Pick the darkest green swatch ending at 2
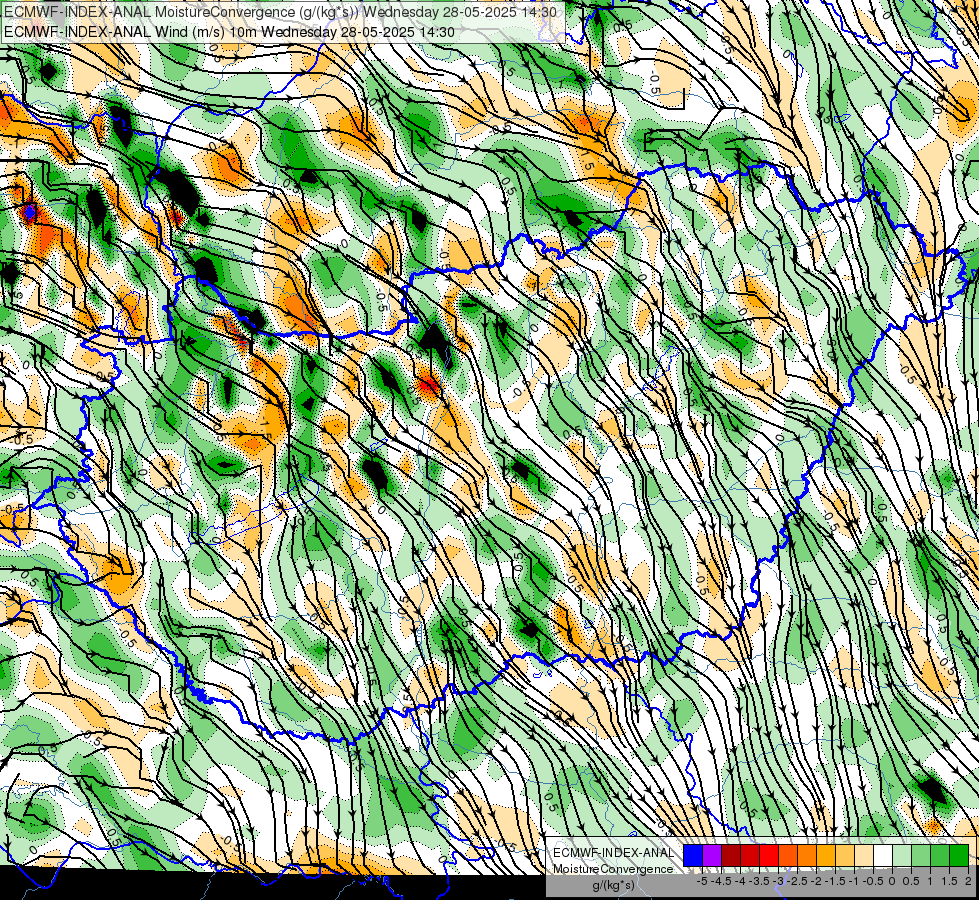This screenshot has width=979, height=900. click(959, 856)
